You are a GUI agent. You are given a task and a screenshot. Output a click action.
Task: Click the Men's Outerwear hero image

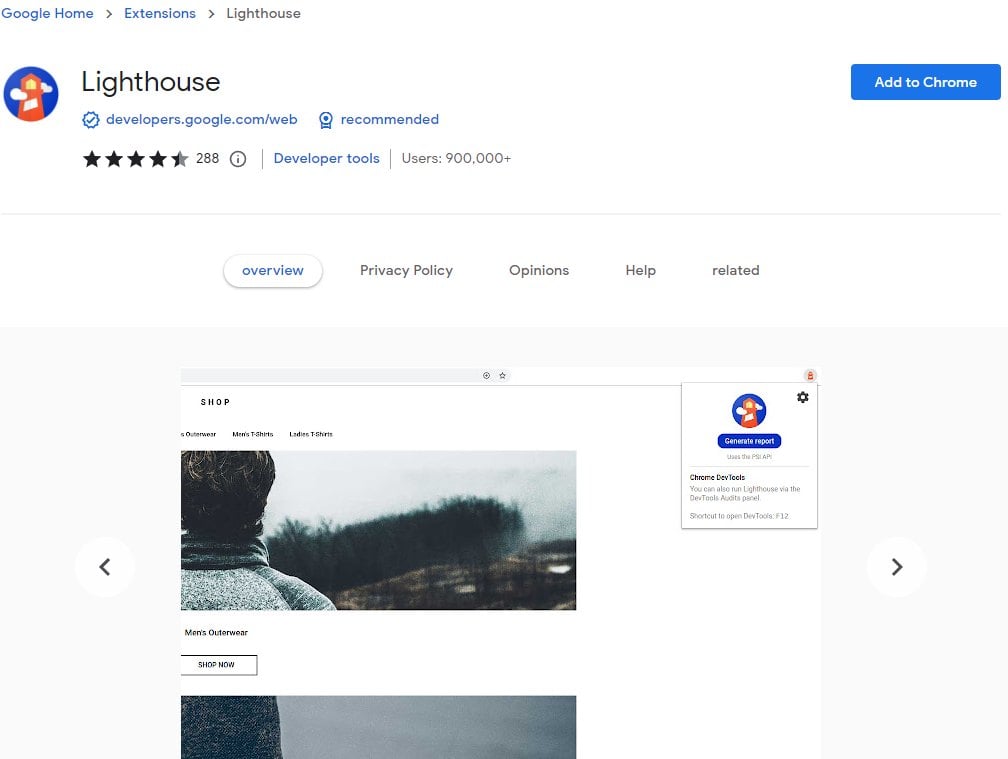[379, 530]
